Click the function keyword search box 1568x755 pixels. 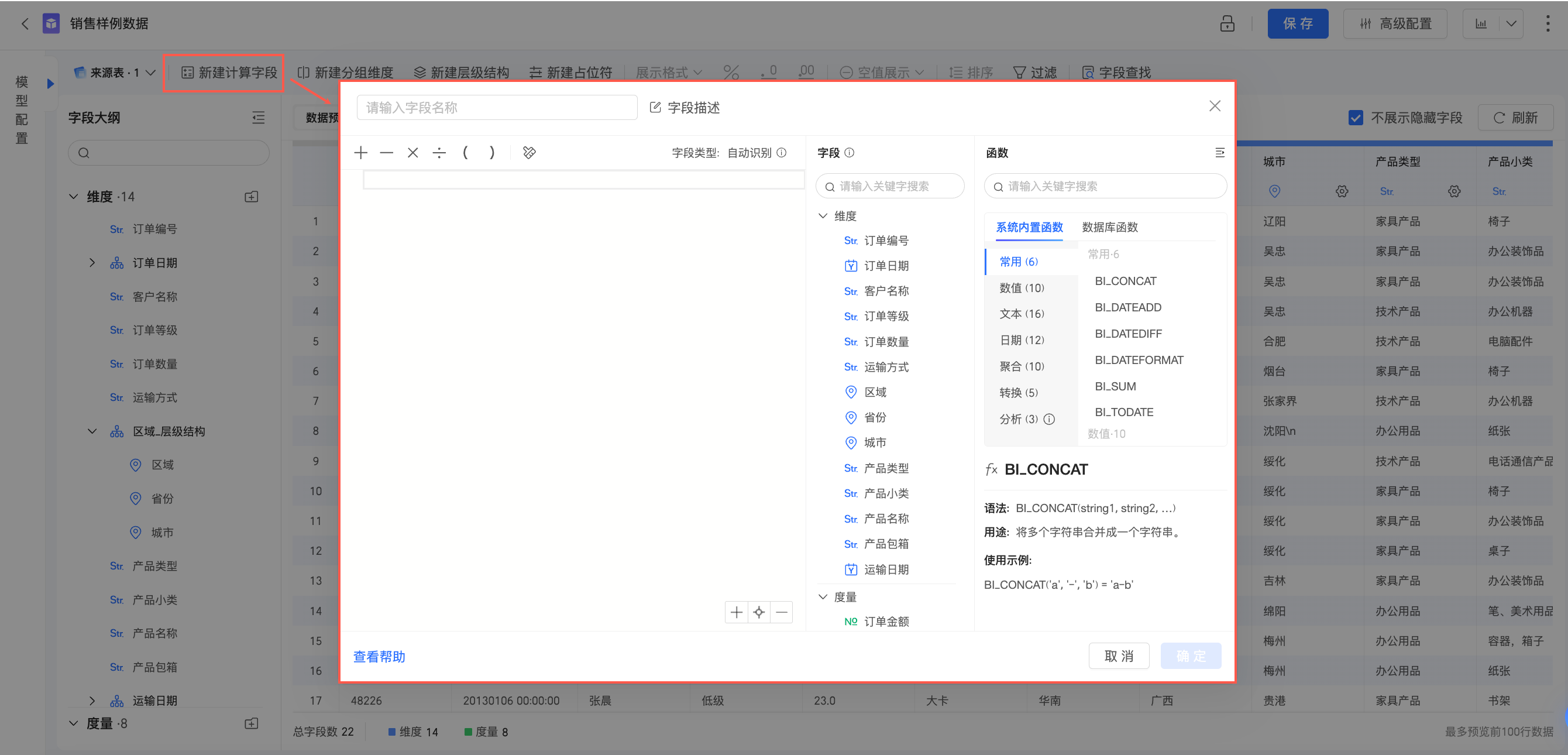[1105, 186]
